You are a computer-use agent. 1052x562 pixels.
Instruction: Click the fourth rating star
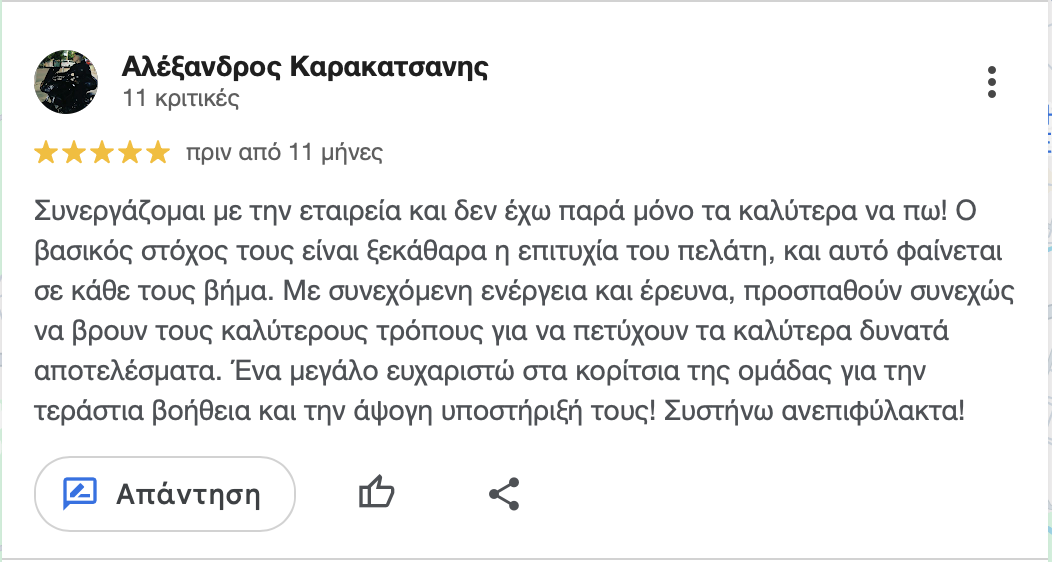point(130,153)
